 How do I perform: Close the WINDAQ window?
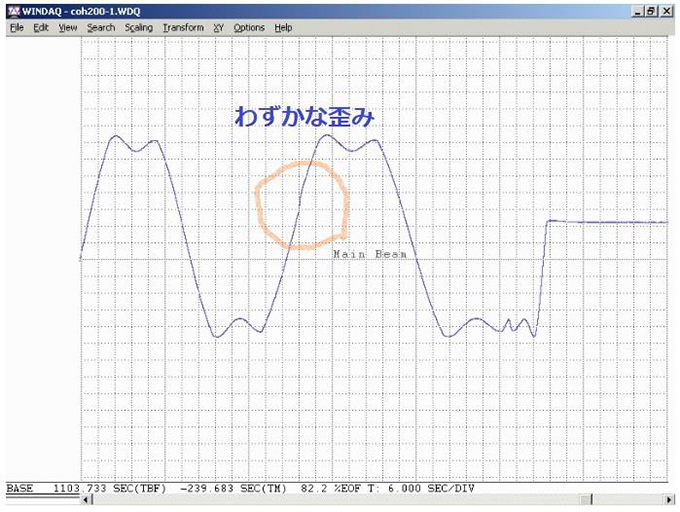point(666,11)
